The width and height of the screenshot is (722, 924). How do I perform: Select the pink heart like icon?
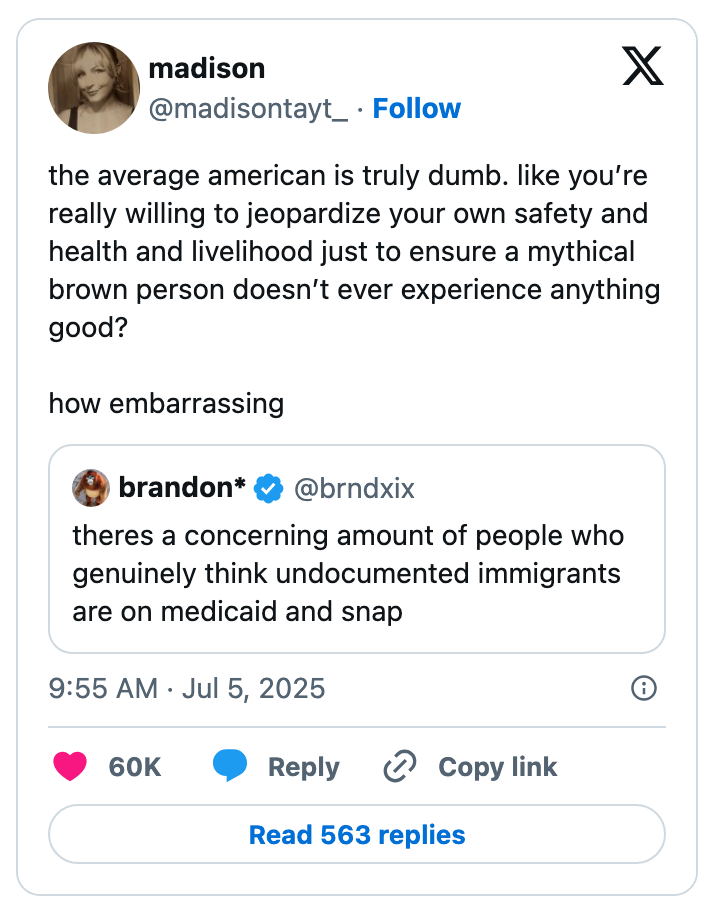70,766
